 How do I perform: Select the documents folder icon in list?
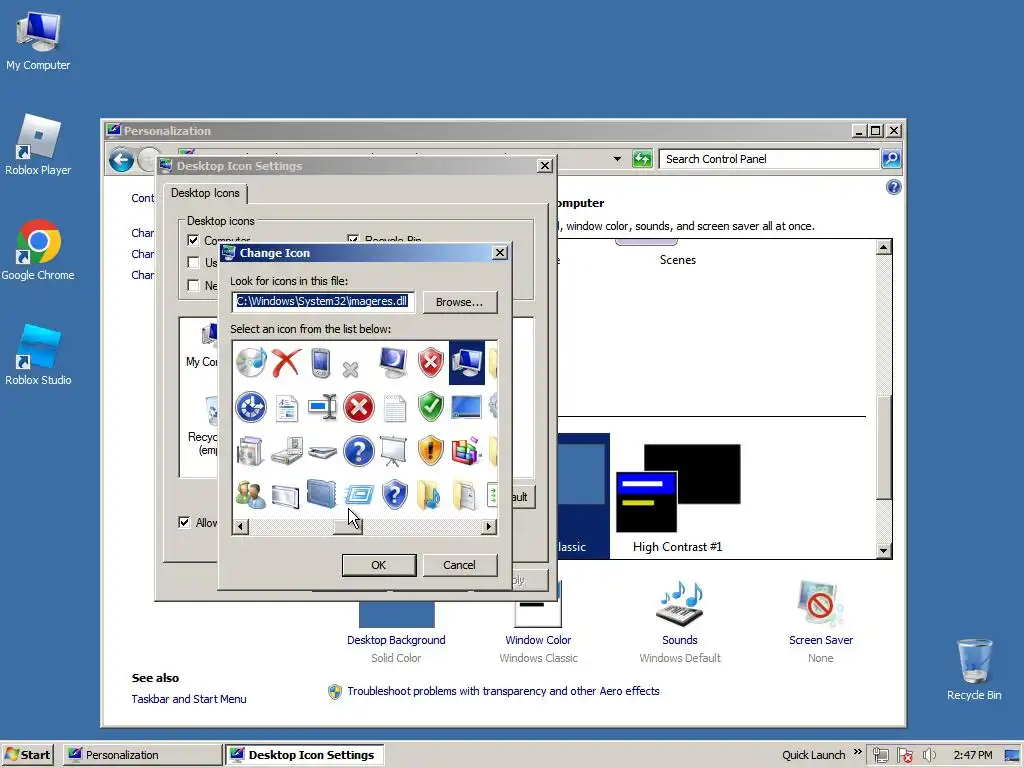click(464, 495)
